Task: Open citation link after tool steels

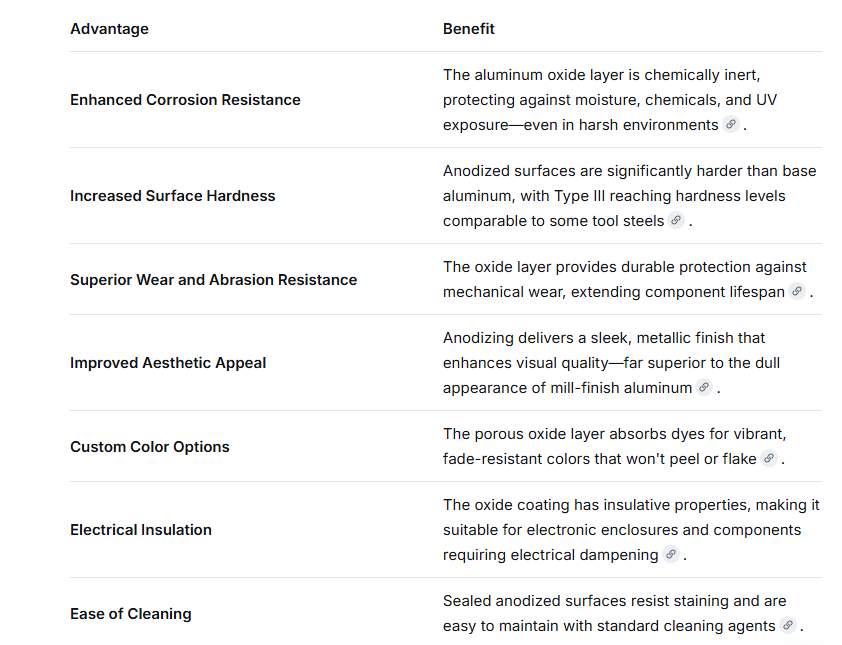Action: click(x=676, y=220)
